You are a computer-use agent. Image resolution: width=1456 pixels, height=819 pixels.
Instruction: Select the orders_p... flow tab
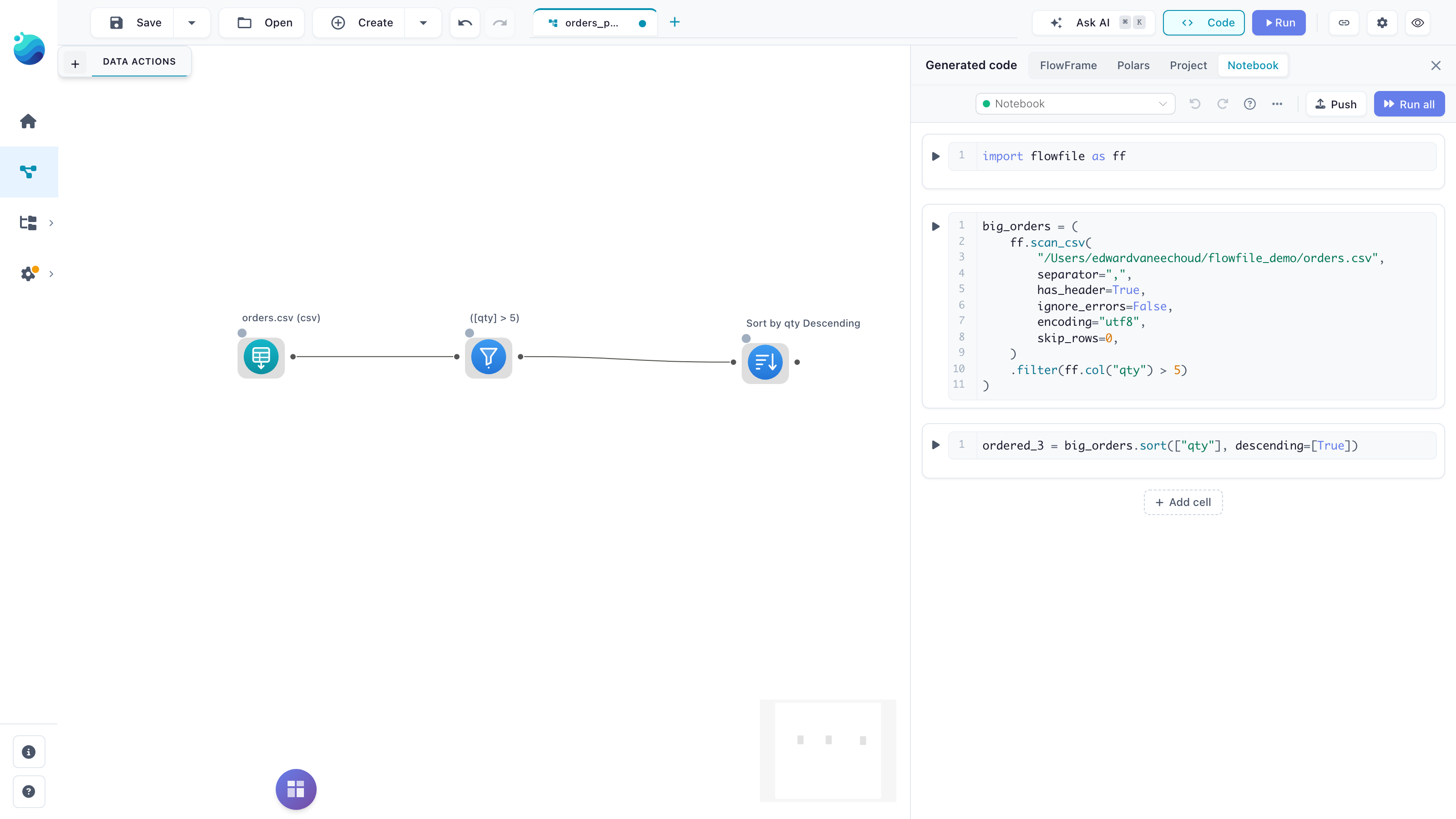tap(596, 23)
